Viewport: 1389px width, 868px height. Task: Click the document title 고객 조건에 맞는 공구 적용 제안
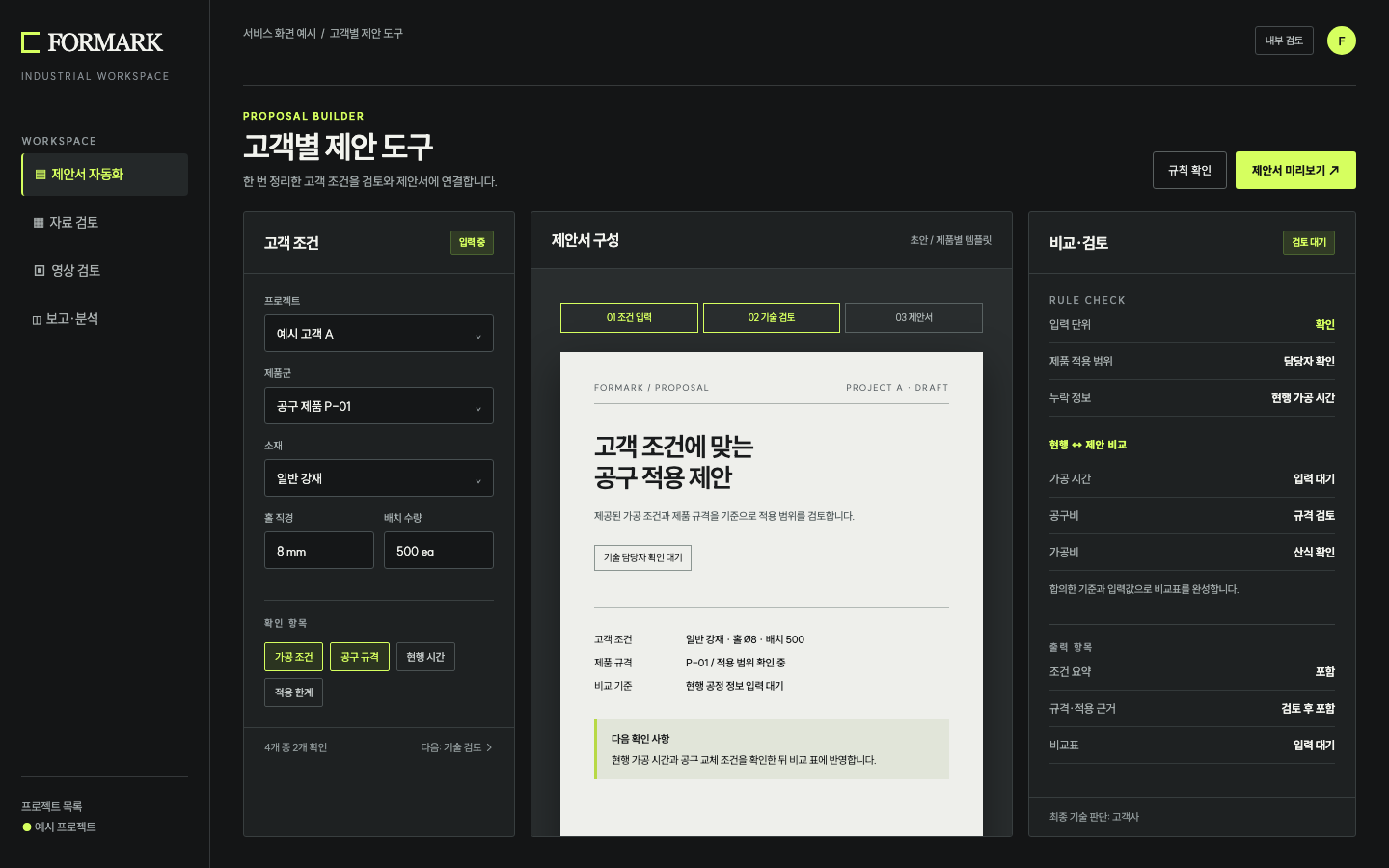(674, 462)
